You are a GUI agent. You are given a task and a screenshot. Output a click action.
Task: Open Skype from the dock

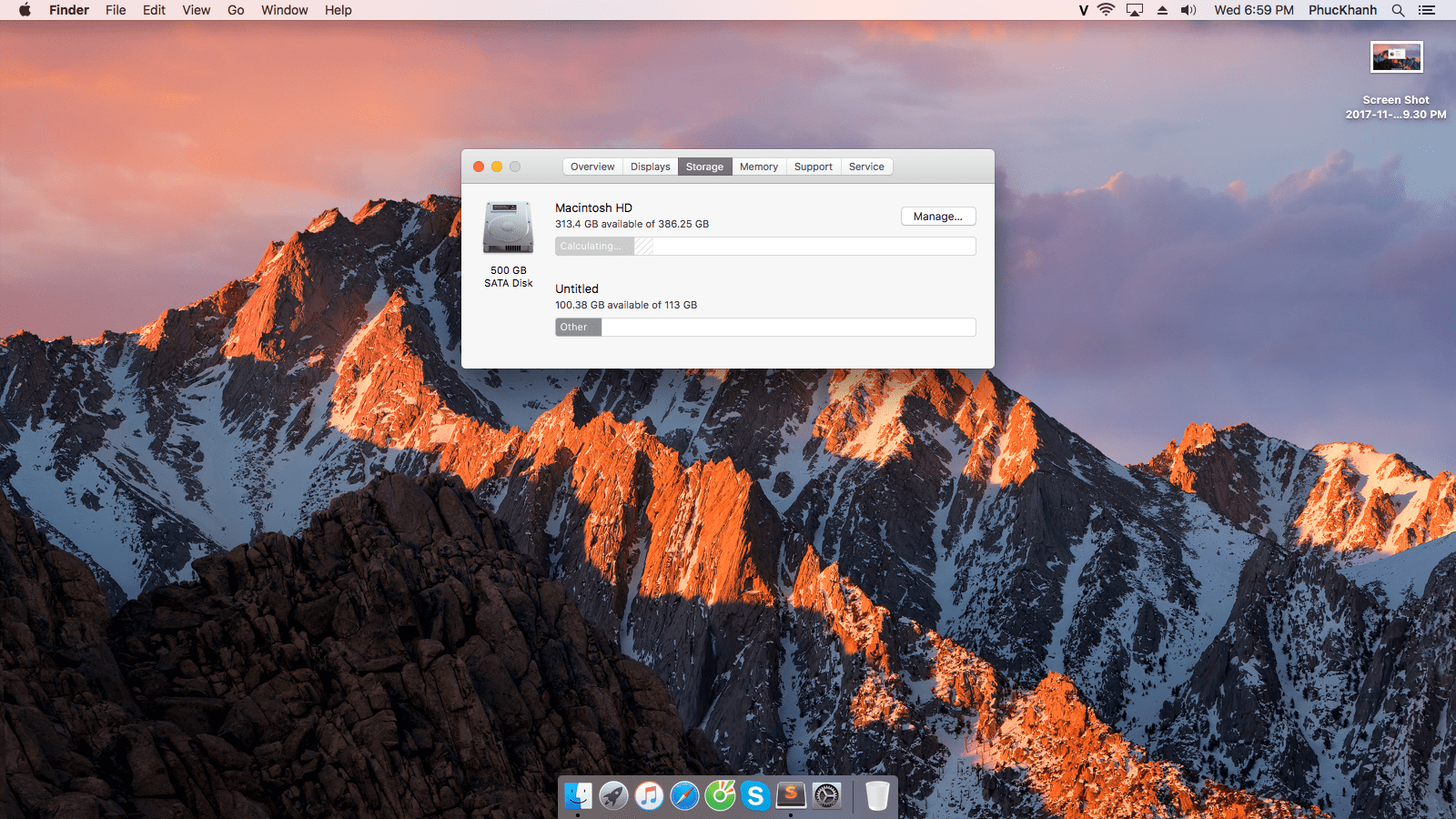pyautogui.click(x=755, y=795)
